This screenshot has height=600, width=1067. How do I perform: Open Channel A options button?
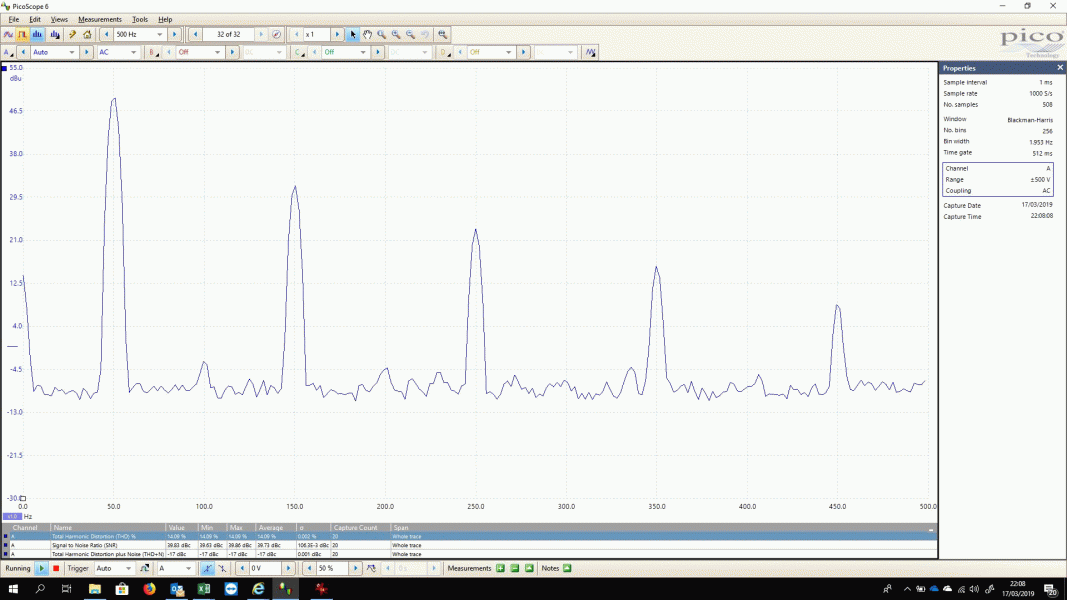pyautogui.click(x=8, y=52)
